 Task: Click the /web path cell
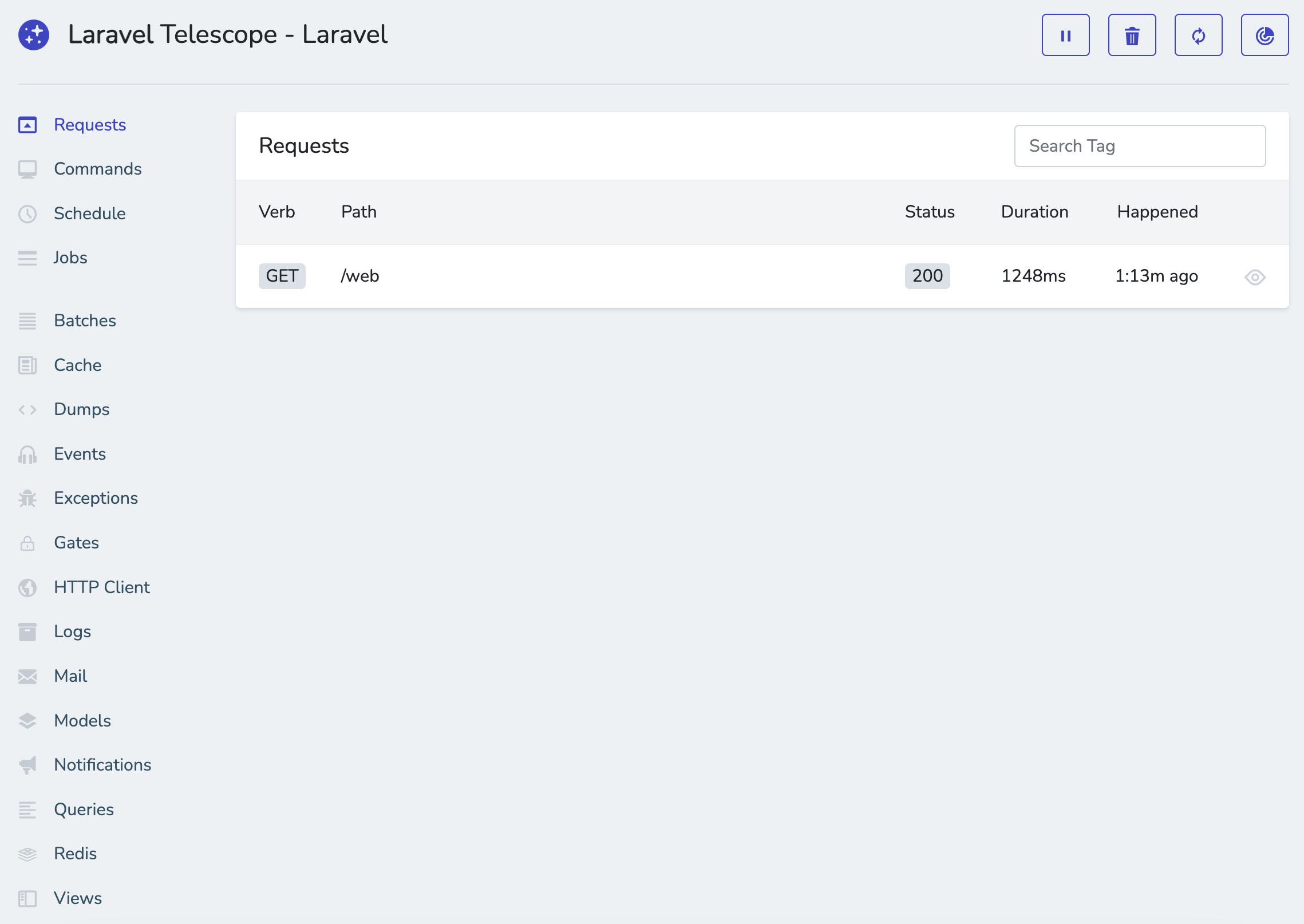[x=359, y=276]
